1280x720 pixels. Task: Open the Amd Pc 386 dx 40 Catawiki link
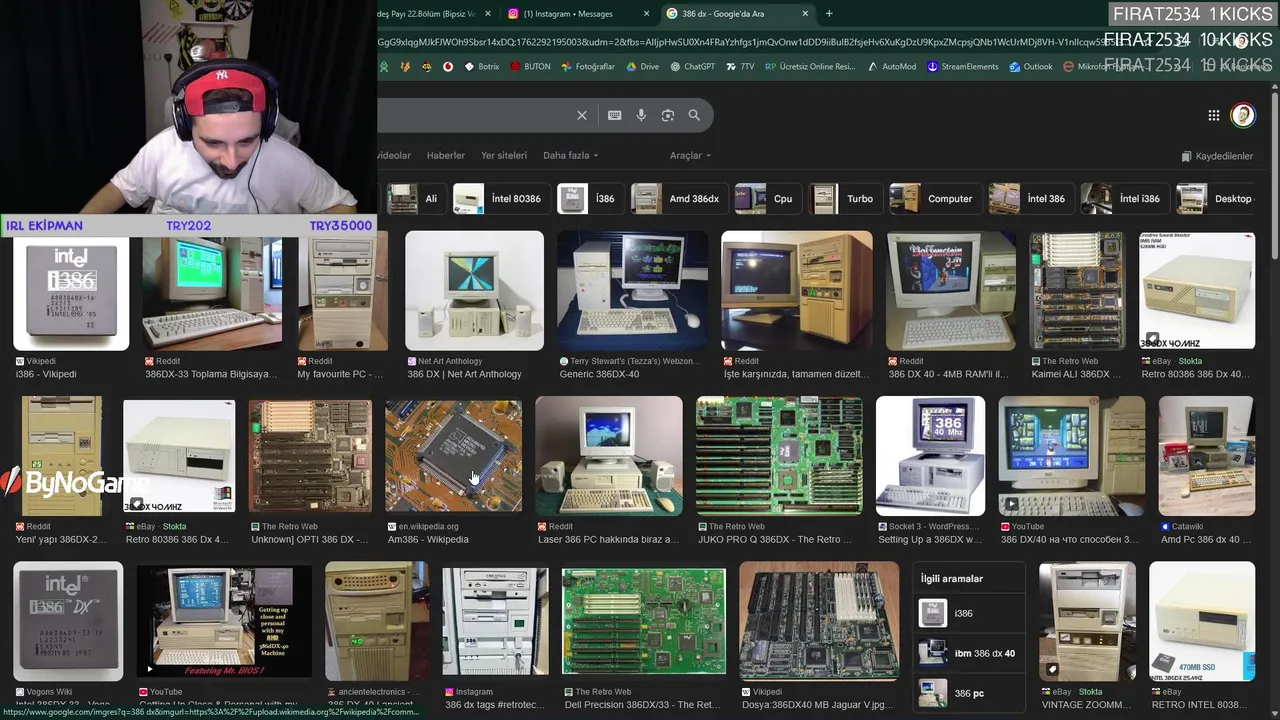pos(1205,539)
